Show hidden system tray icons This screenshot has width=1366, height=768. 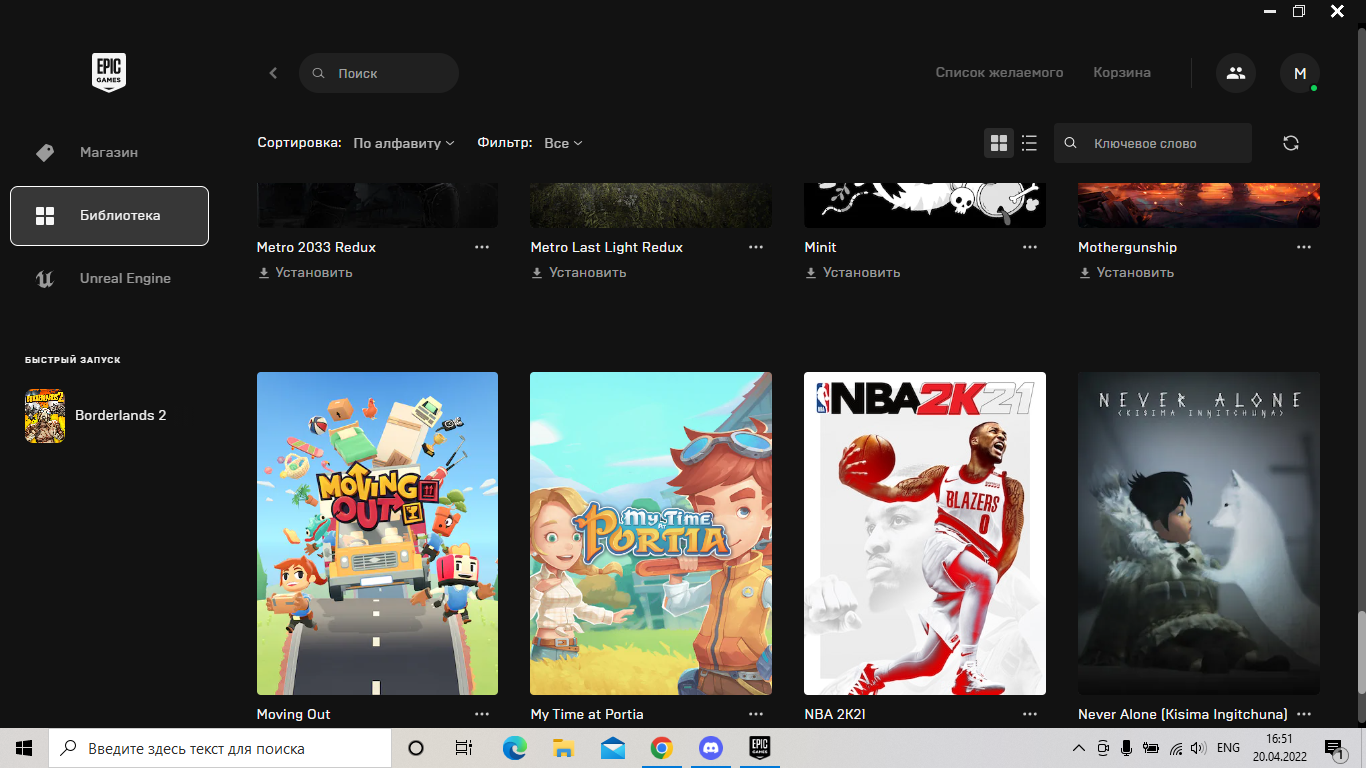[x=1078, y=748]
